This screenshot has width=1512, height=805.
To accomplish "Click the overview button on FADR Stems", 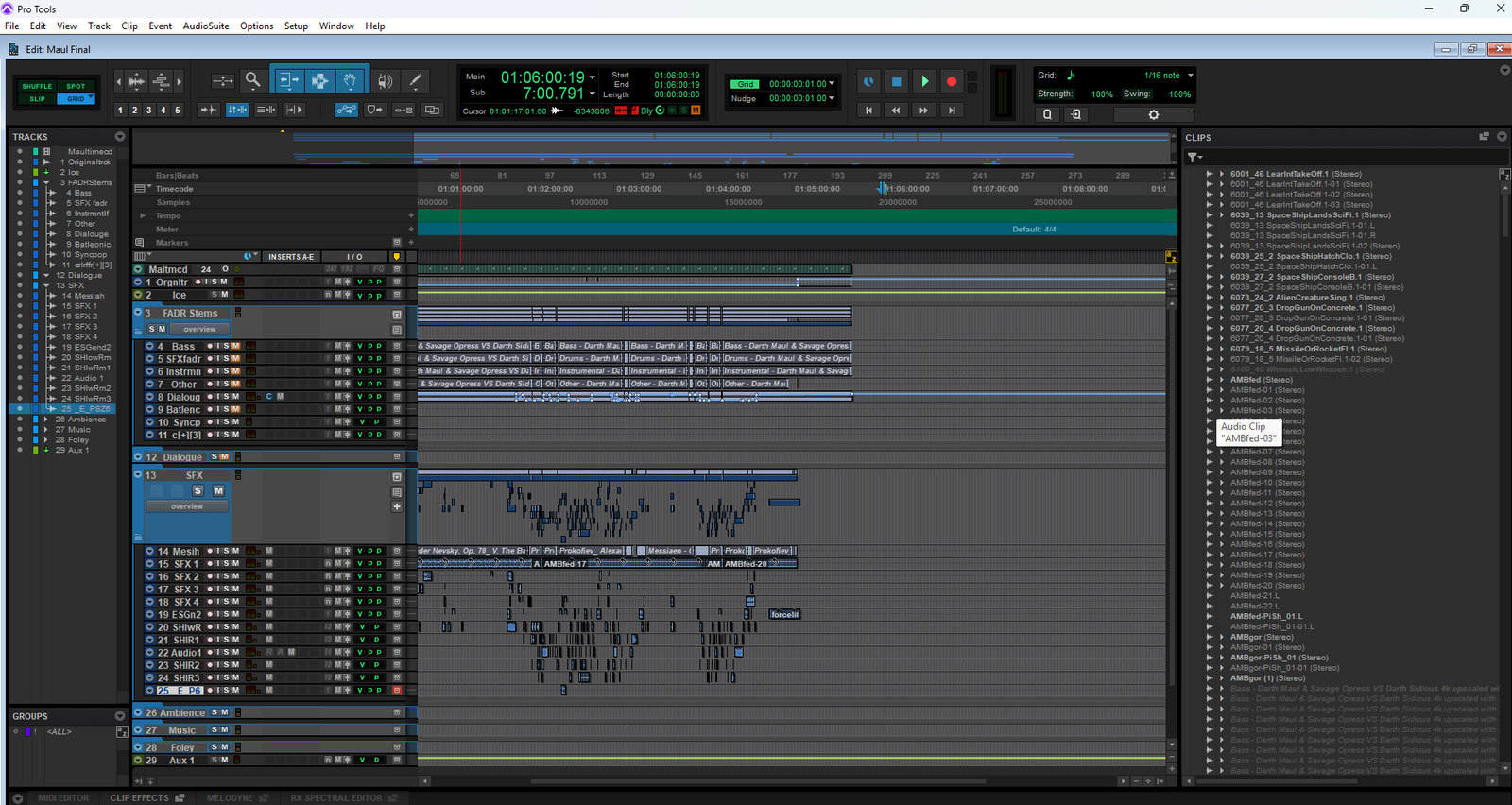I will tap(199, 330).
